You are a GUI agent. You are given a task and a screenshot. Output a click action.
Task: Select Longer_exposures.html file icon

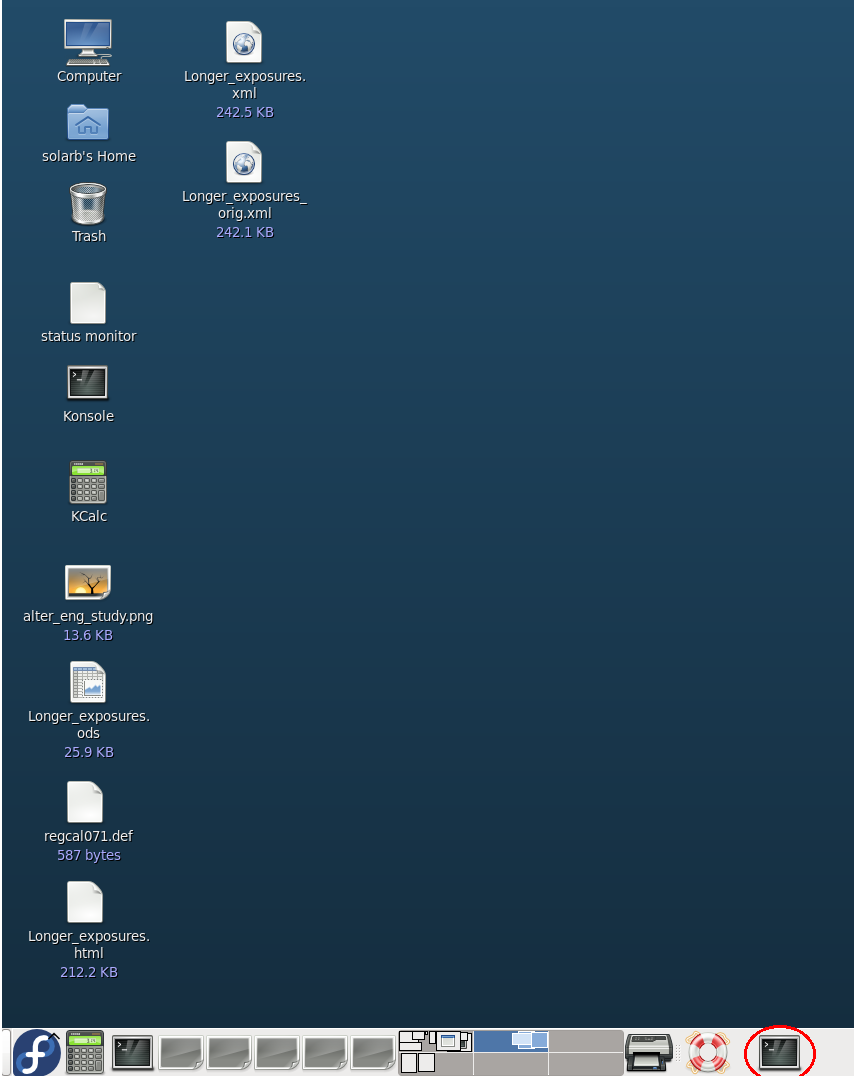click(x=85, y=902)
